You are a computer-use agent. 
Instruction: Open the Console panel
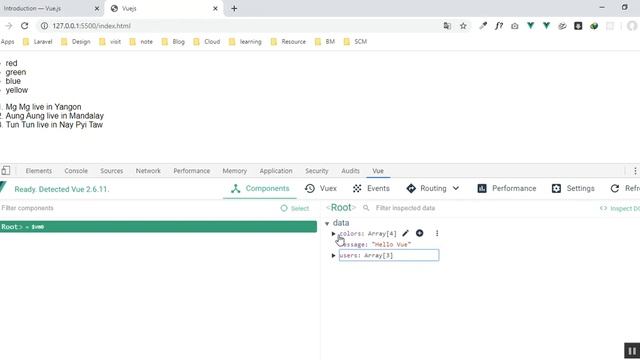[76, 171]
